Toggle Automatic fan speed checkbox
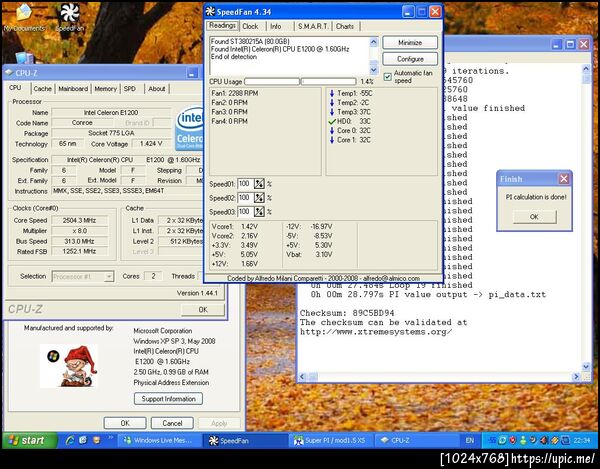Screen dimensions: 600x469 coord(388,77)
